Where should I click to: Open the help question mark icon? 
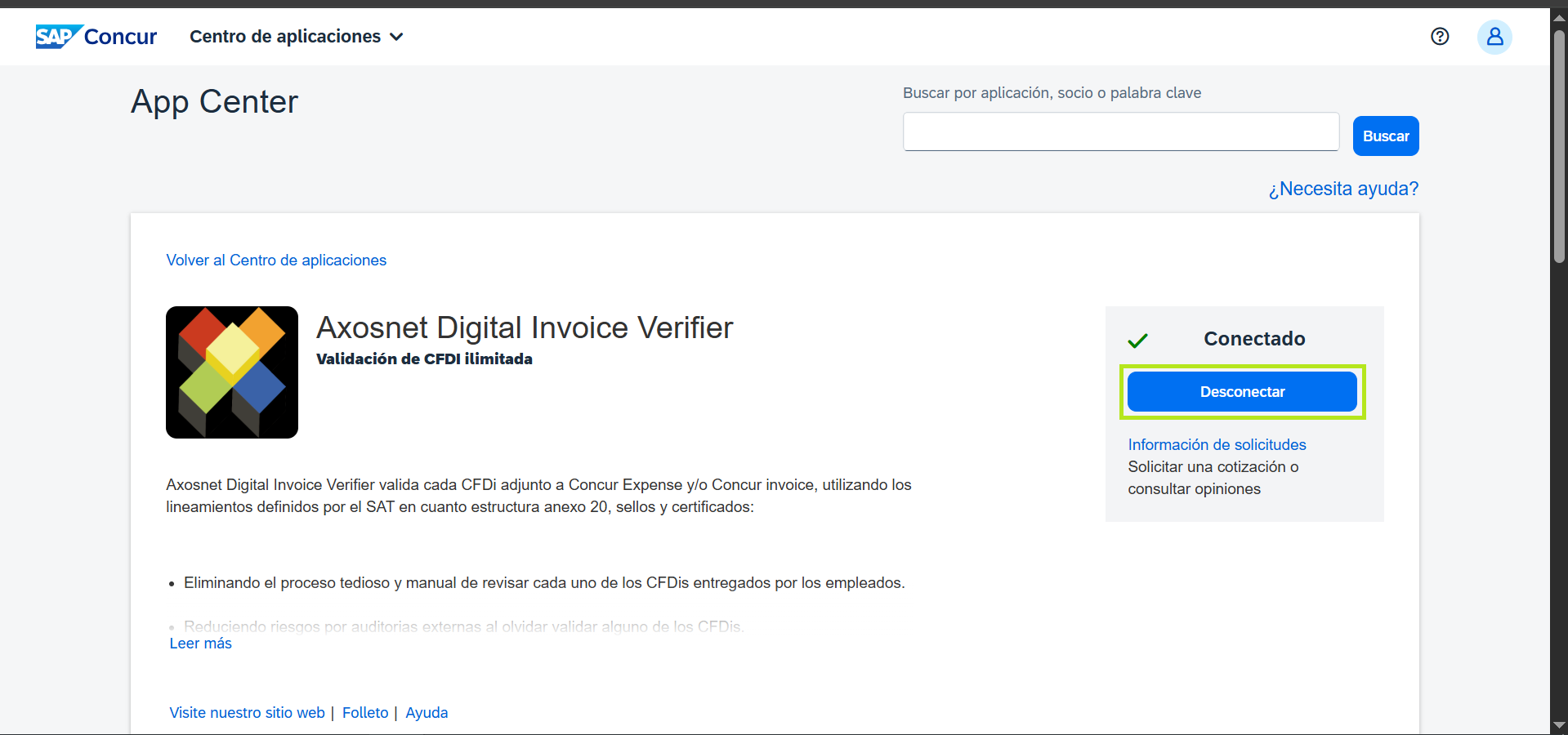(1440, 37)
